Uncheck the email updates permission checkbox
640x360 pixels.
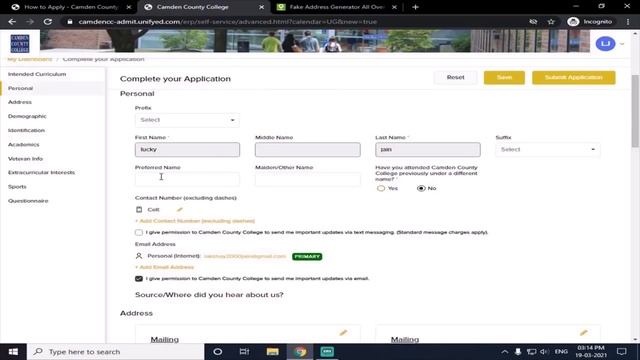(139, 278)
